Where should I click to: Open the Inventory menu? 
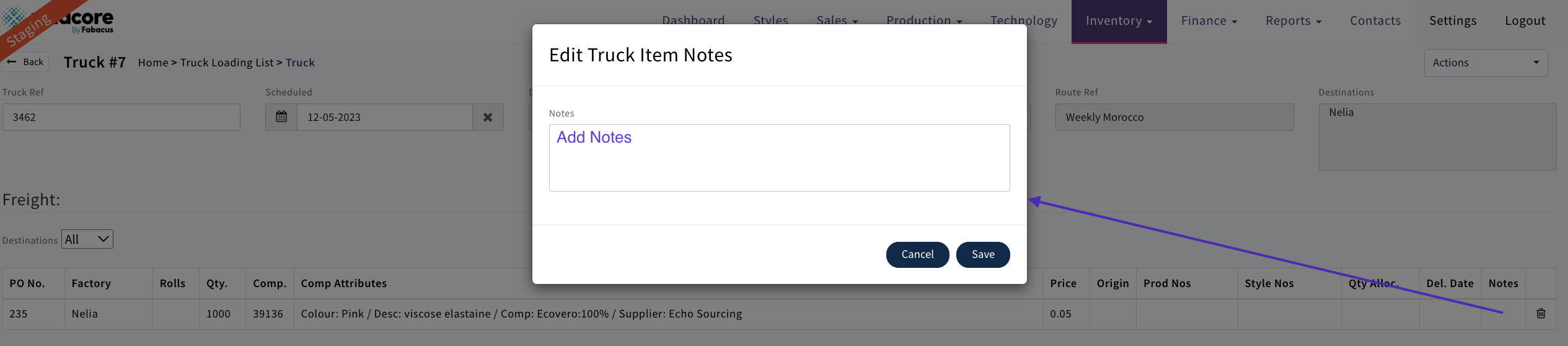coord(1119,21)
